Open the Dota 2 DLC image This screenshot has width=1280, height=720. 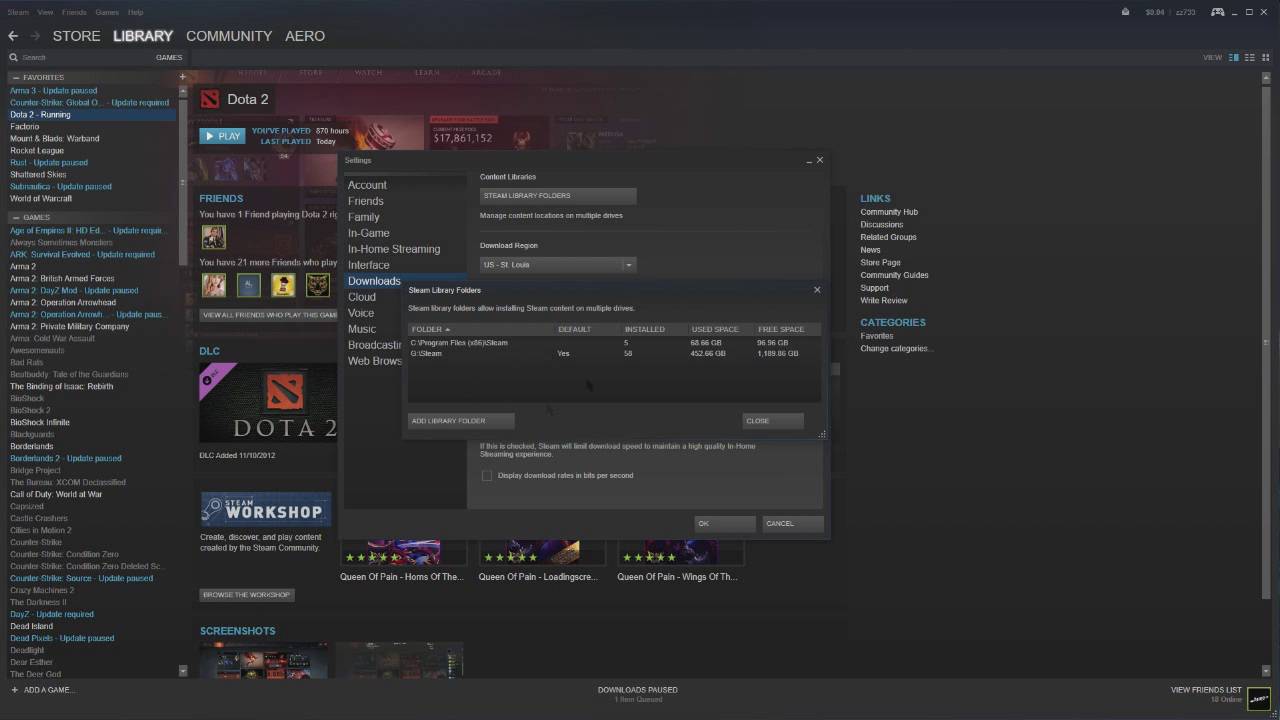pyautogui.click(x=268, y=402)
